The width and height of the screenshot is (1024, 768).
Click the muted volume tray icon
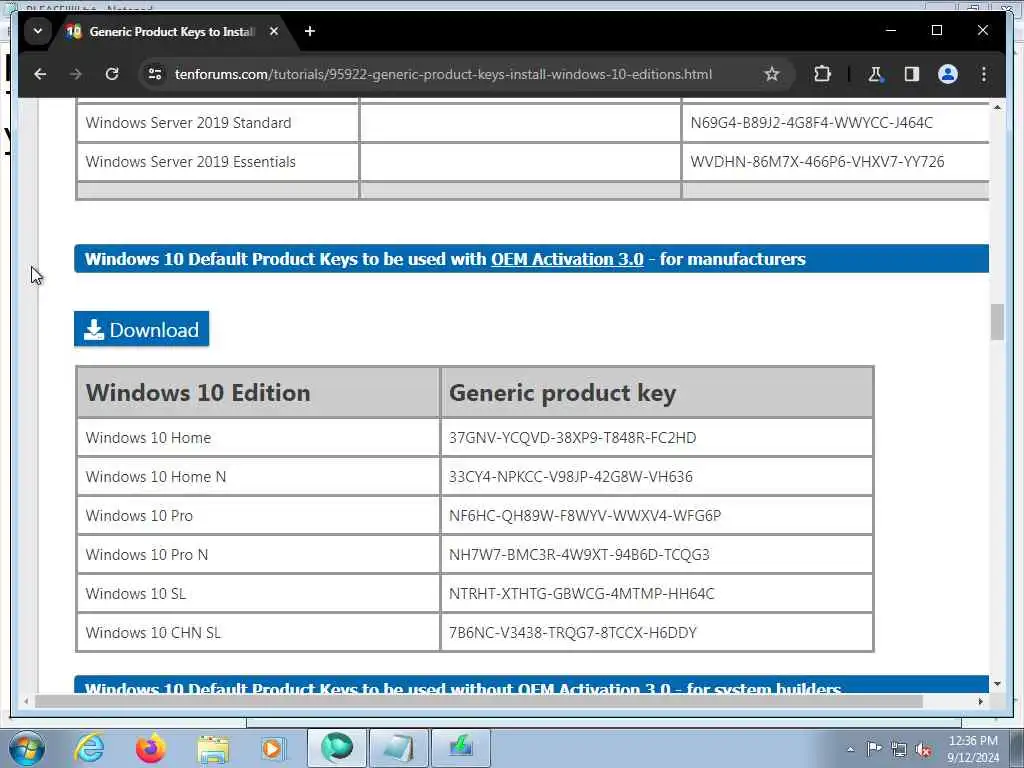pos(923,749)
